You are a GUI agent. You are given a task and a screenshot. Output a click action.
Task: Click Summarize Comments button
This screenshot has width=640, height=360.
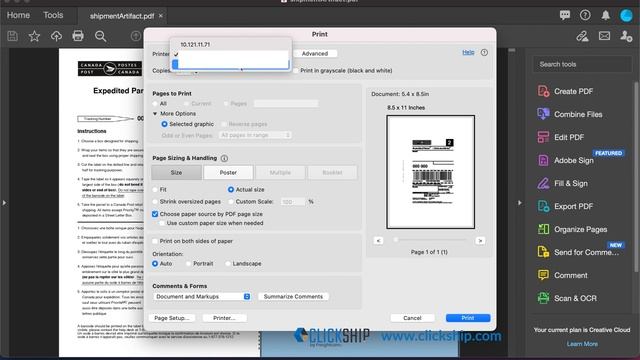point(293,297)
